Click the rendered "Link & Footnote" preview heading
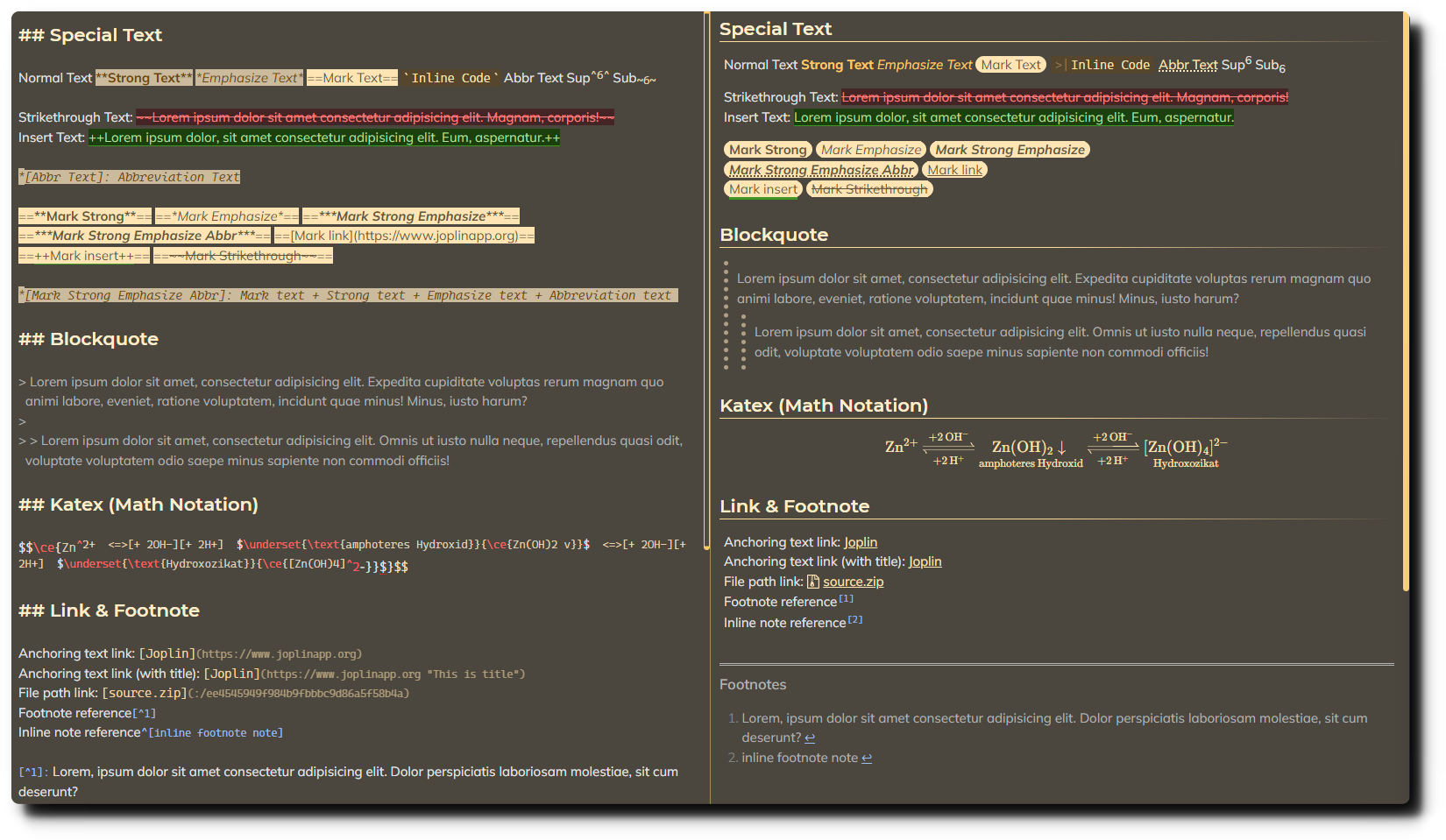Viewport: 1446px width, 840px height. tap(795, 506)
